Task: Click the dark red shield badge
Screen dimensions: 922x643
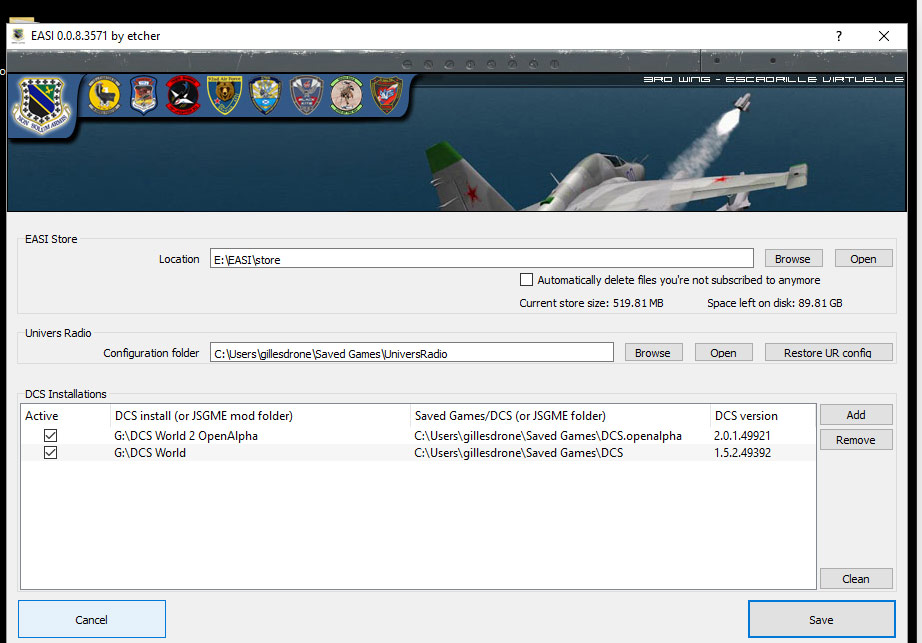Action: coord(386,95)
